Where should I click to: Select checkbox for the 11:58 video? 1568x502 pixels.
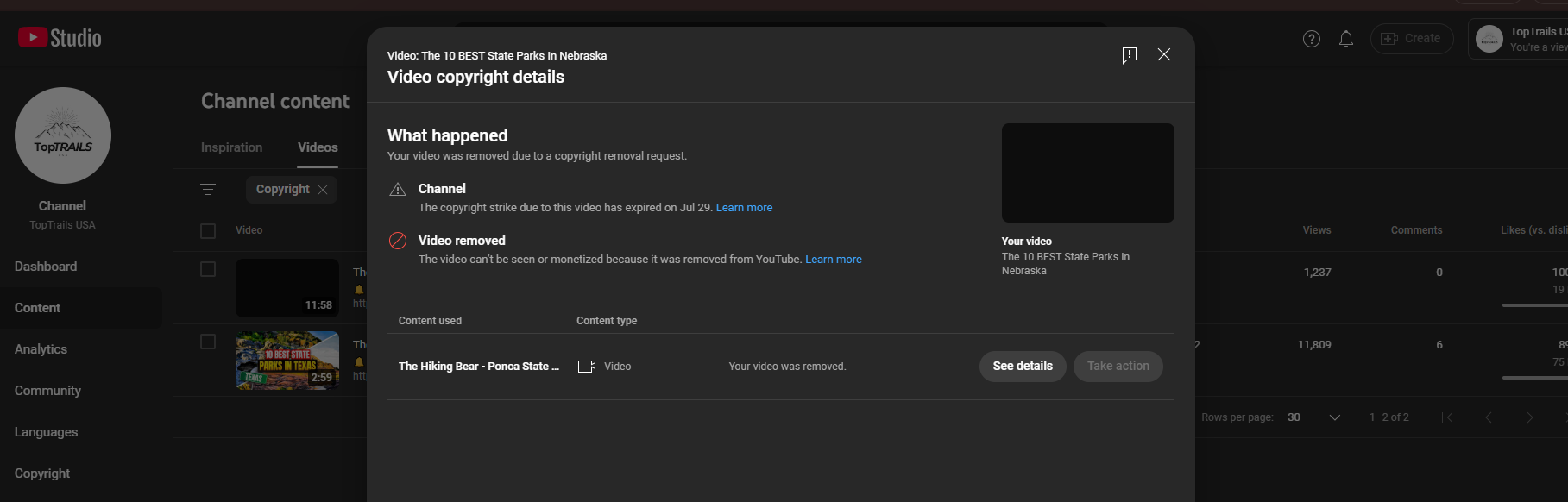coord(208,269)
